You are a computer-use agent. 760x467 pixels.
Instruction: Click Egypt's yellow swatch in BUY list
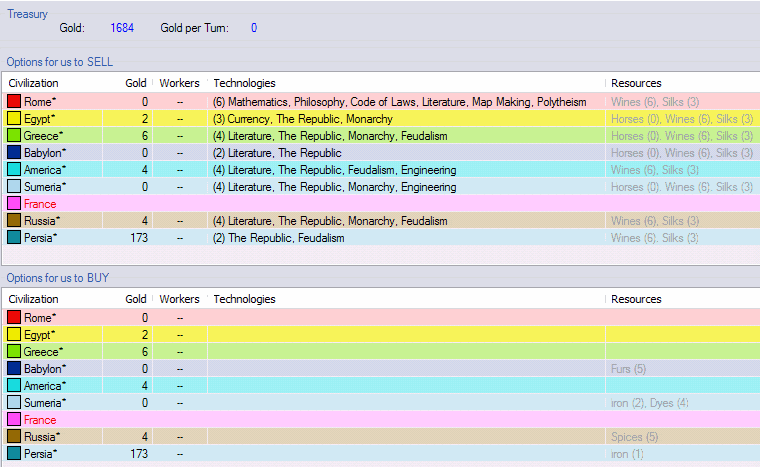click(x=14, y=334)
